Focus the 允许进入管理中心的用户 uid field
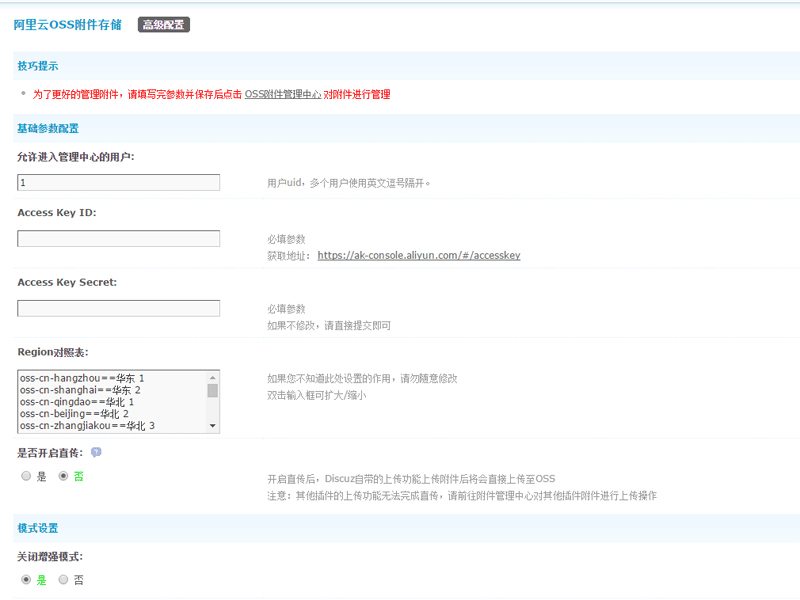Viewport: 800px width, 600px height. click(118, 183)
